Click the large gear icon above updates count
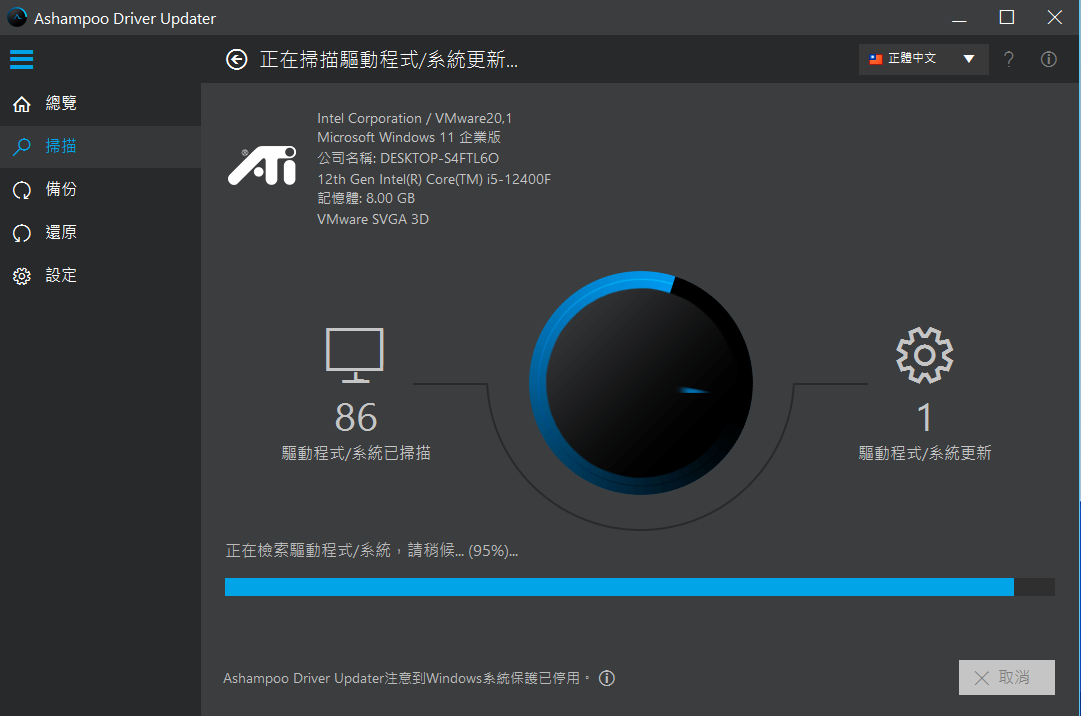Image resolution: width=1081 pixels, height=716 pixels. 925,355
